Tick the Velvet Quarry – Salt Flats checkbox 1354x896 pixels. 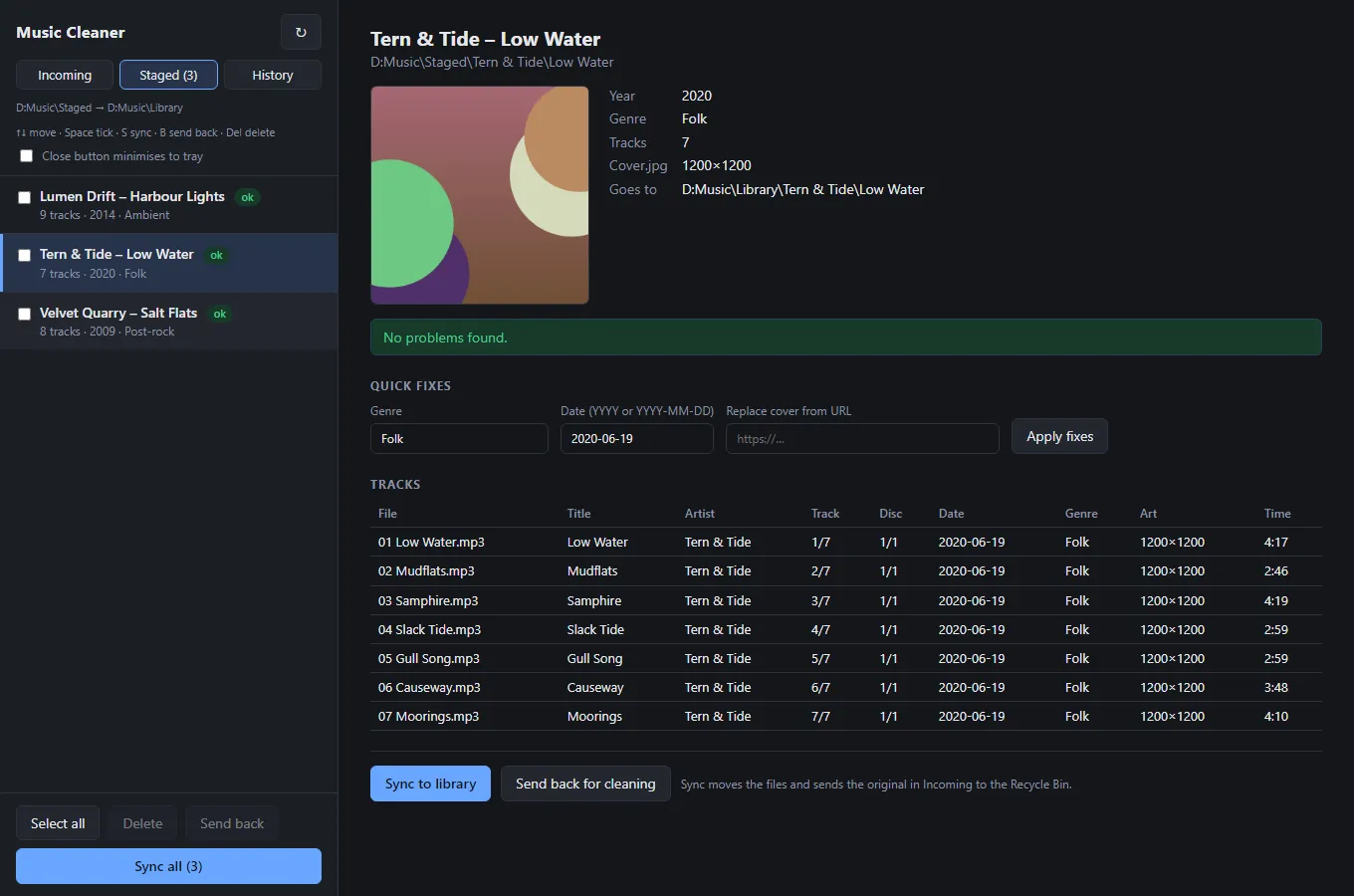[24, 314]
